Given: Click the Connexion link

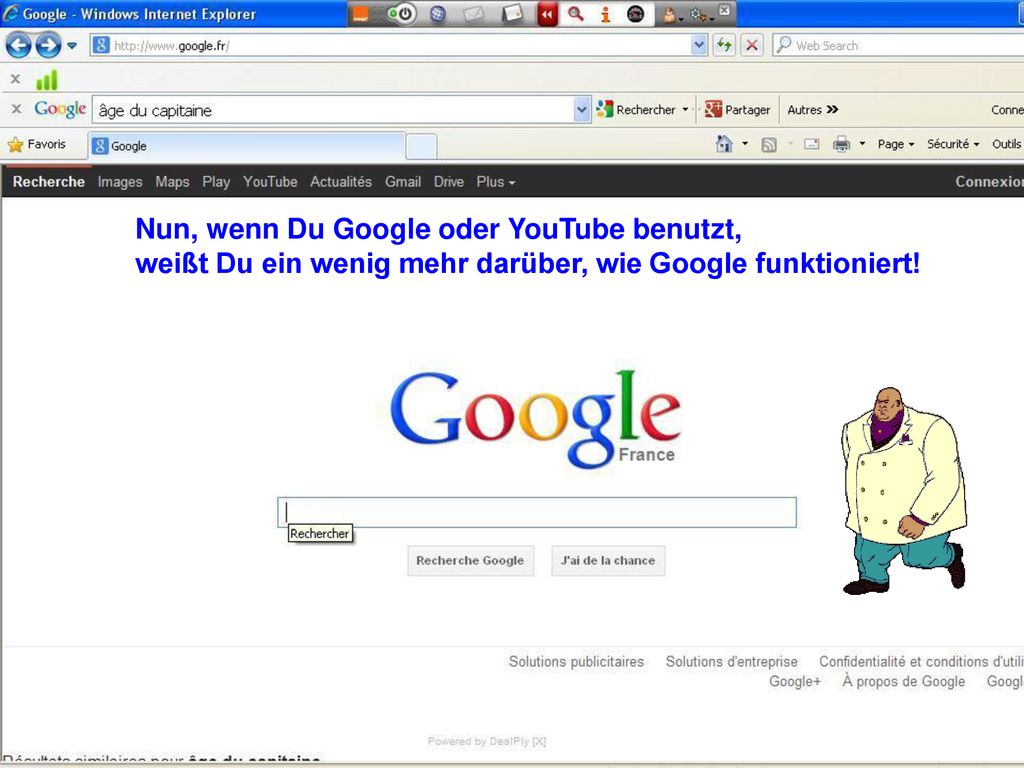Looking at the screenshot, I should click(989, 182).
